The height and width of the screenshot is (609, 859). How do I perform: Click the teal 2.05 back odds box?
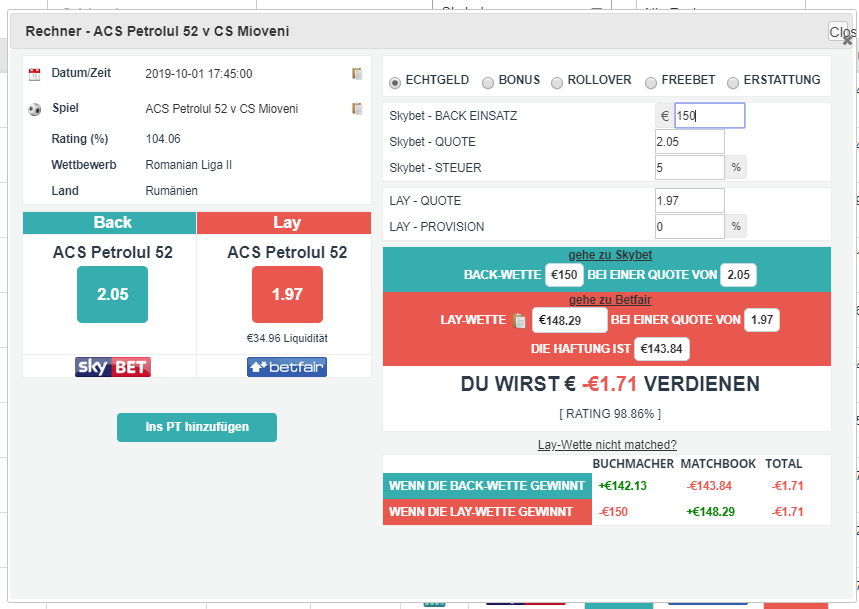click(112, 294)
